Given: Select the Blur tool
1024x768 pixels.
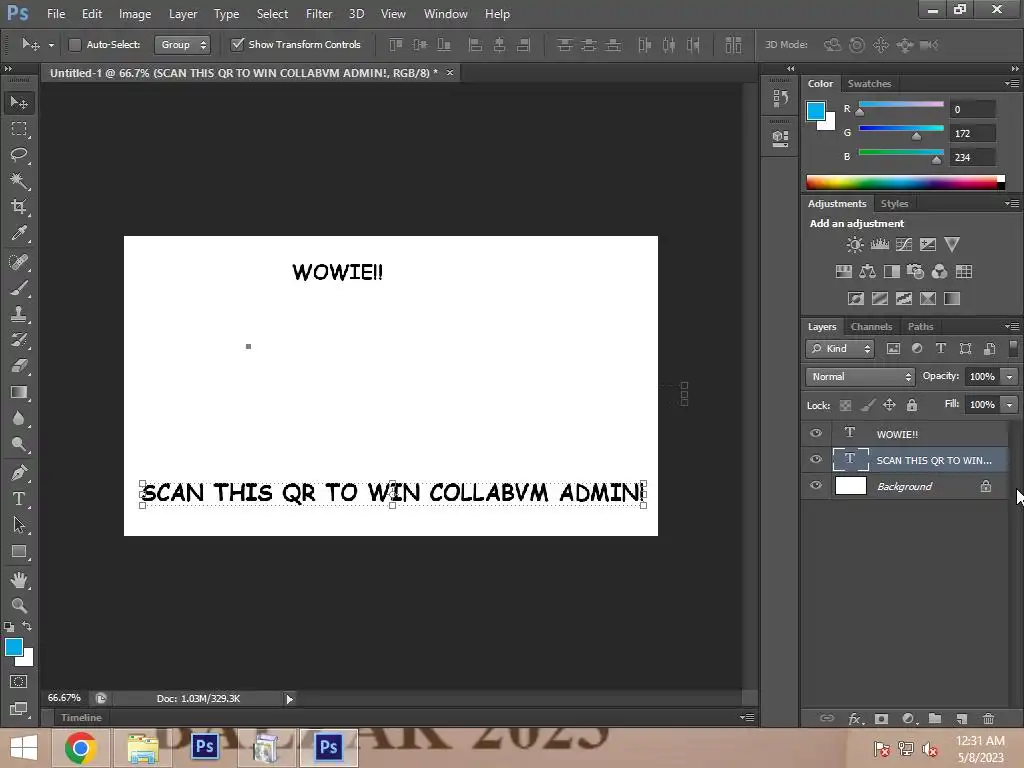Looking at the screenshot, I should (19, 419).
